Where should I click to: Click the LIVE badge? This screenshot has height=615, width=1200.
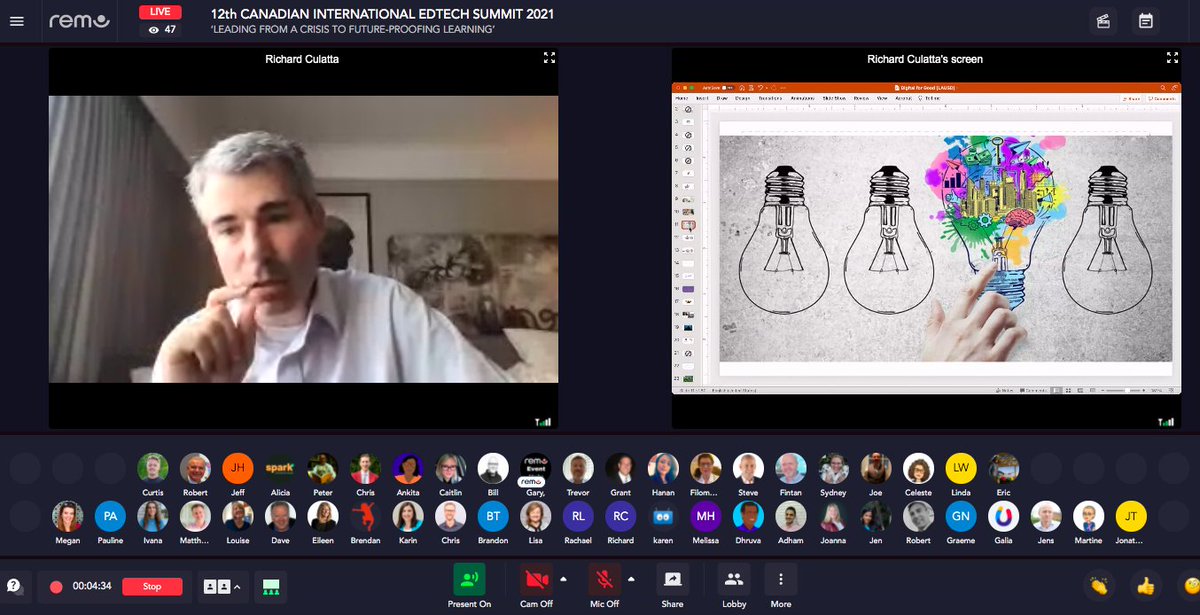[158, 12]
